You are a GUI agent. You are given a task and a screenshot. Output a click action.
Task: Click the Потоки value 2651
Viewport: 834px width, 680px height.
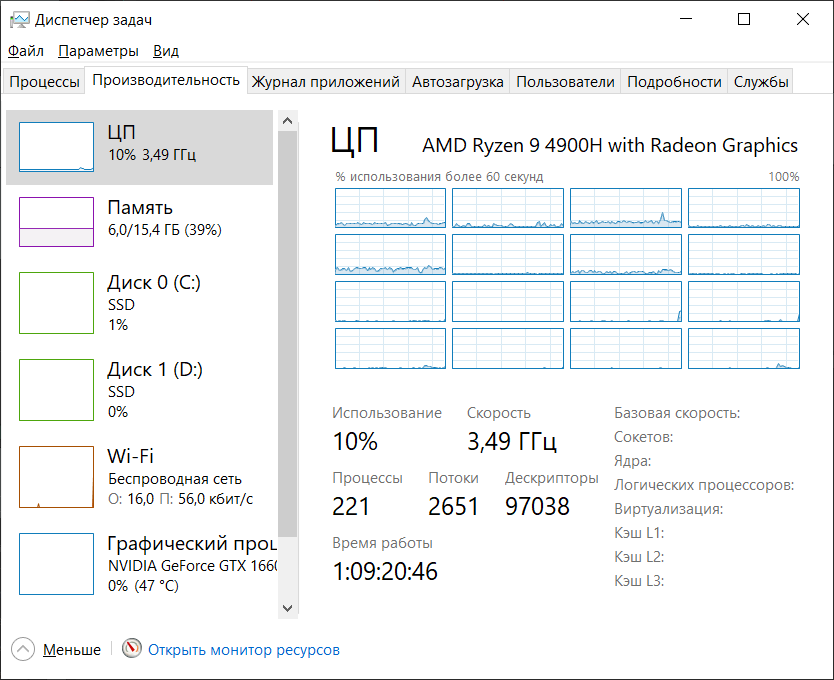[x=453, y=506]
